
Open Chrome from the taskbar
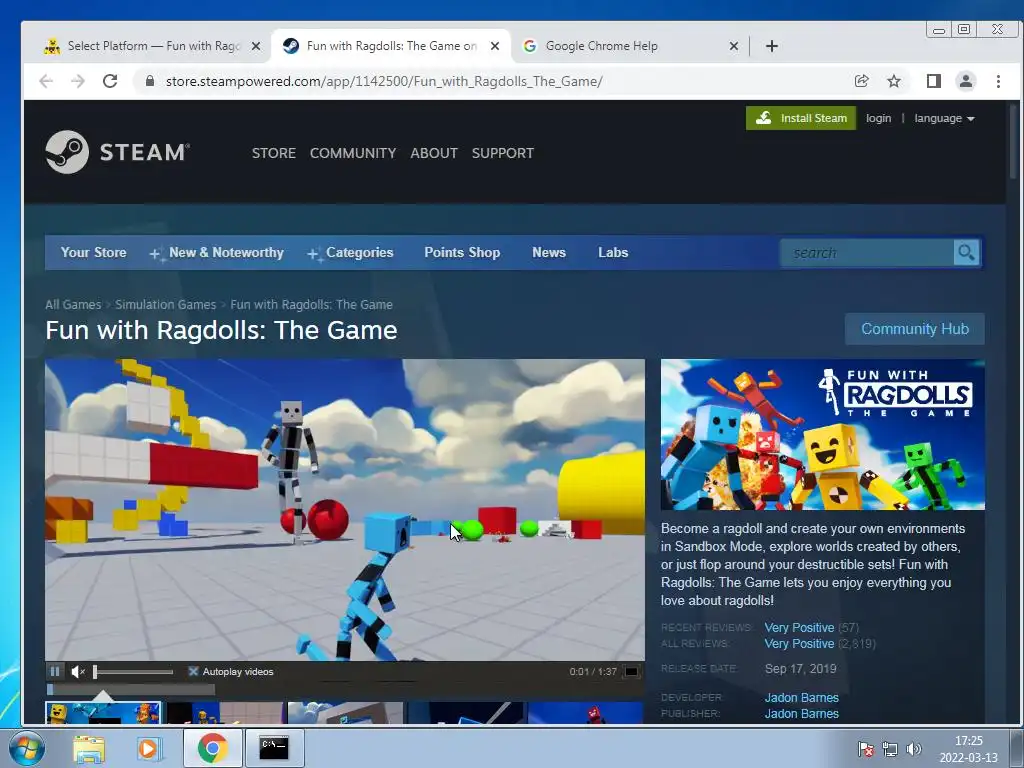(212, 748)
